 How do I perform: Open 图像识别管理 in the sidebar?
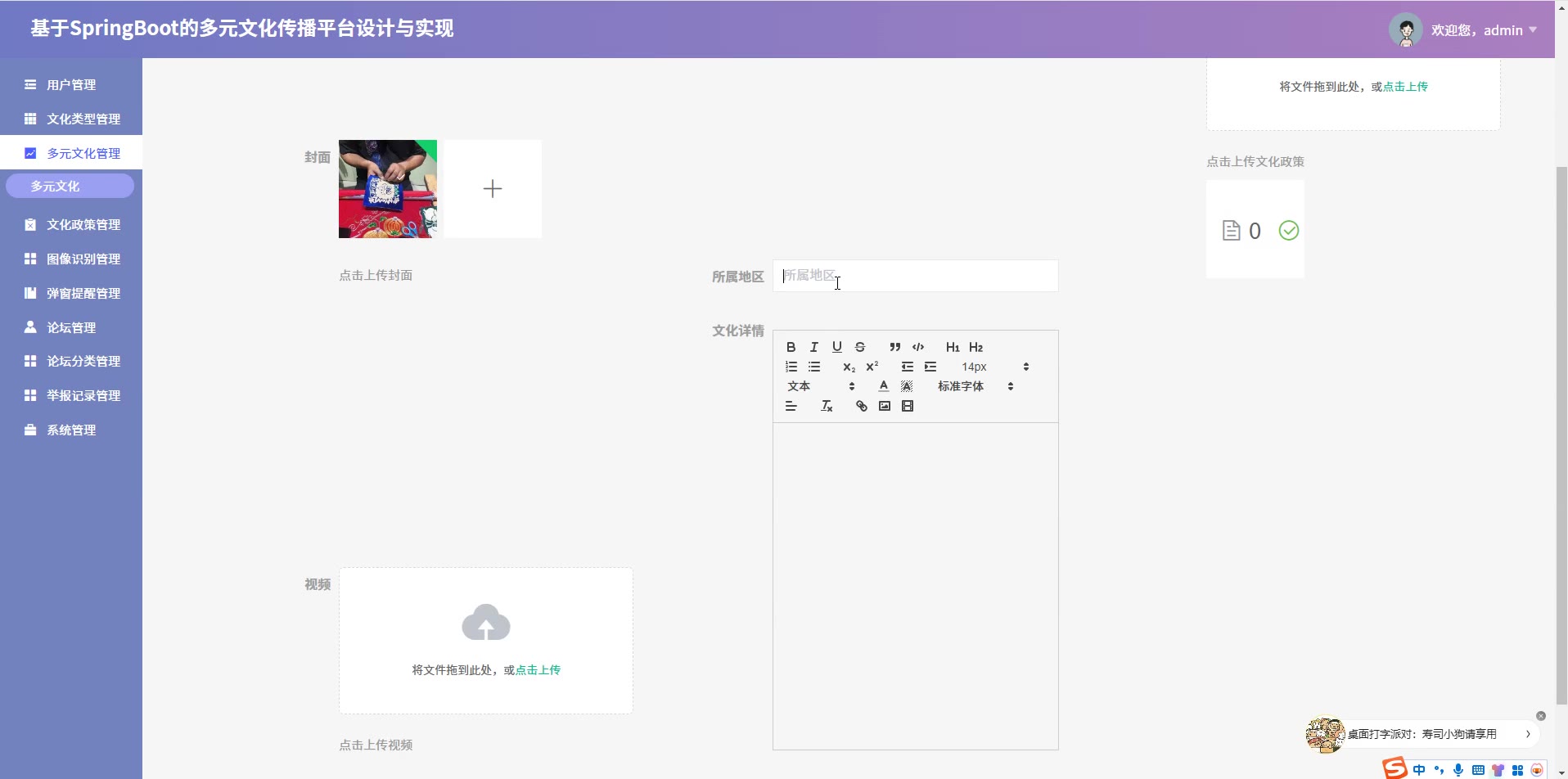(71, 259)
